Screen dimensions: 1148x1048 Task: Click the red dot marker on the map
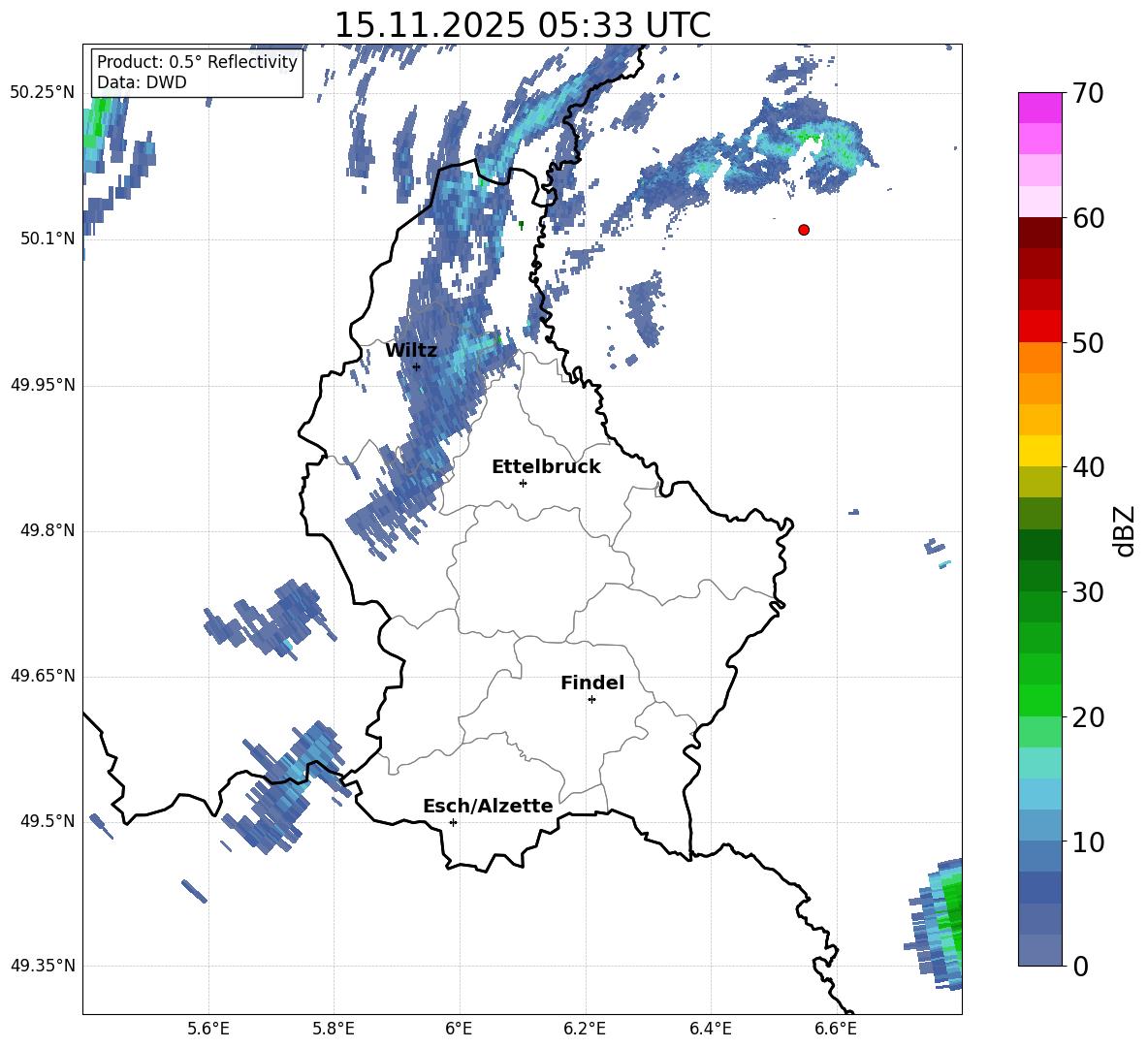pos(804,230)
